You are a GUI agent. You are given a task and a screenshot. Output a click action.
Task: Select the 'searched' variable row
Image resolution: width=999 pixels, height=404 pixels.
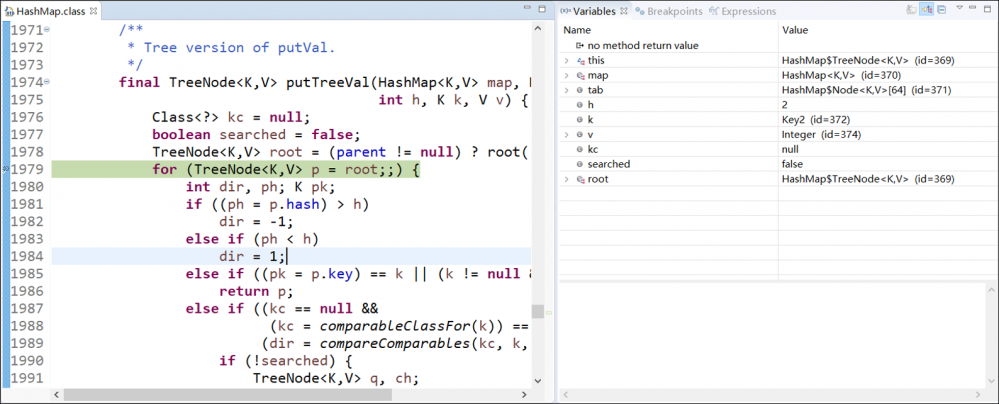click(x=777, y=164)
